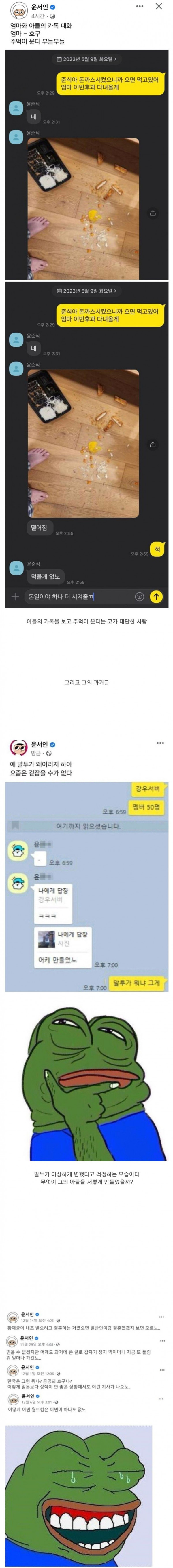Screen dimensions: 173x1568
Task: Tap the plus attachment icon in the chat input bar
Action: pos(15,597)
